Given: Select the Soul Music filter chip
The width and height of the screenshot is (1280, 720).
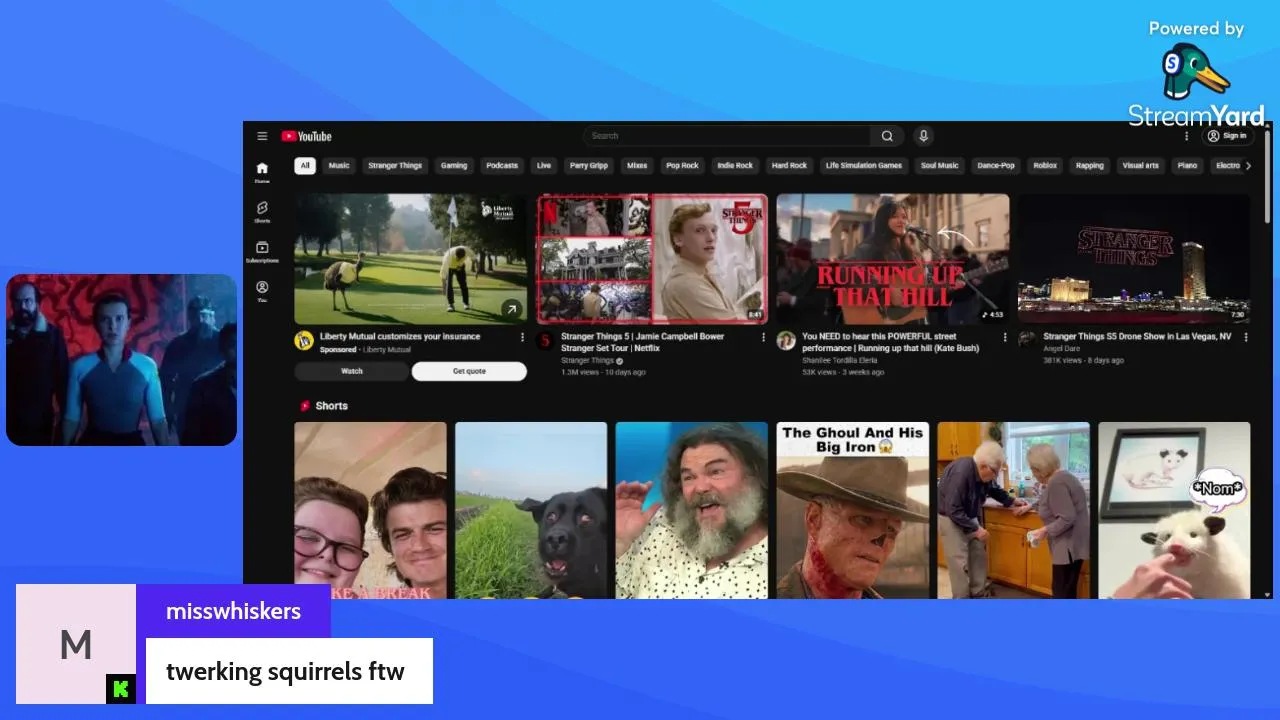Looking at the screenshot, I should pos(940,166).
